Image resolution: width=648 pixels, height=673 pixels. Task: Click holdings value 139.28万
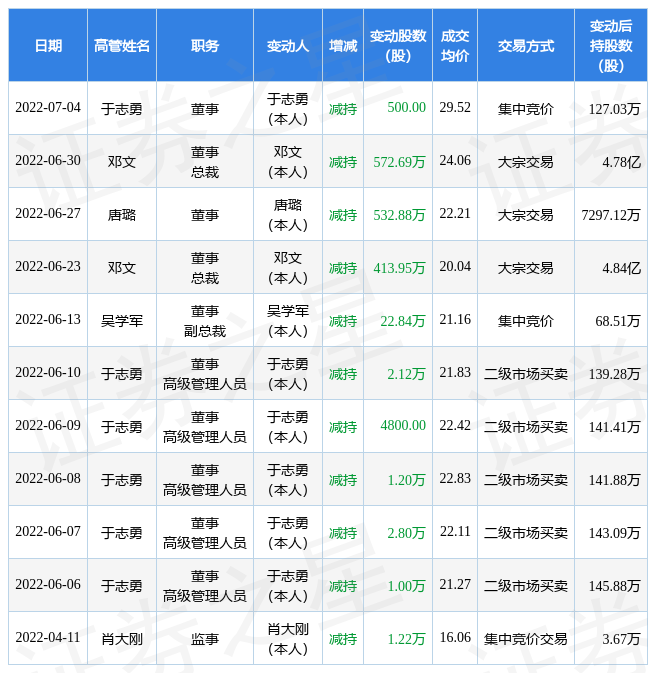click(615, 374)
